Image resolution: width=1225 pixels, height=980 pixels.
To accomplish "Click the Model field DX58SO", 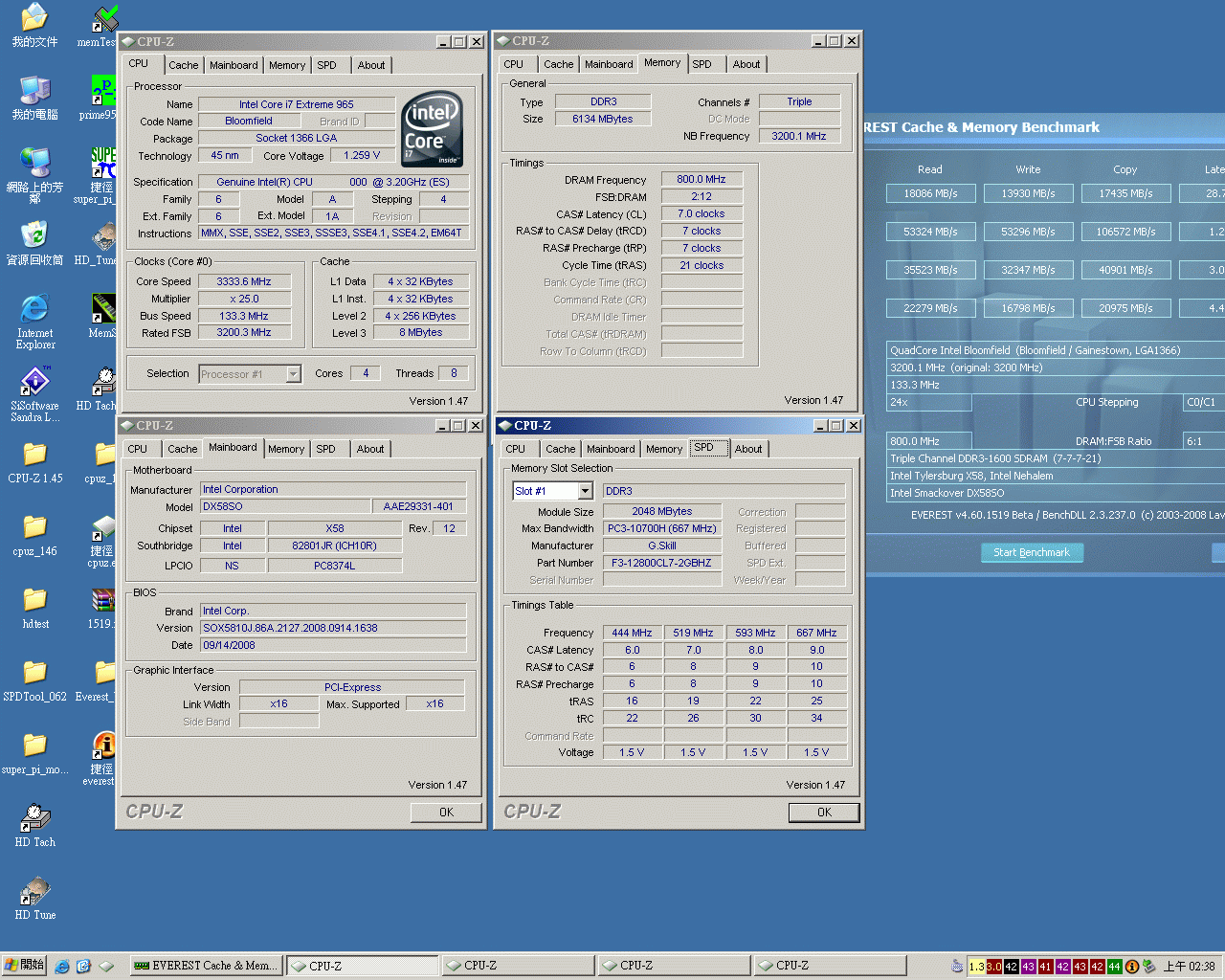I will tap(285, 506).
